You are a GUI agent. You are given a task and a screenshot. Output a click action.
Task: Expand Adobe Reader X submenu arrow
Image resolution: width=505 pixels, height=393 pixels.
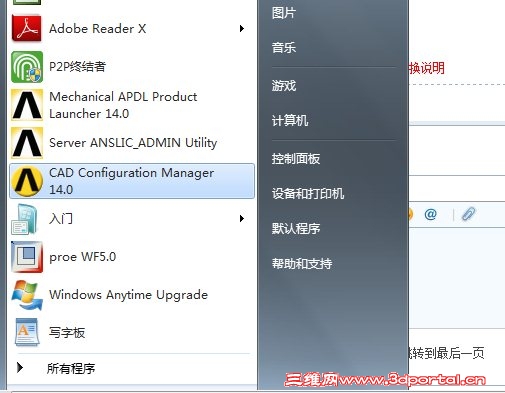tap(242, 29)
